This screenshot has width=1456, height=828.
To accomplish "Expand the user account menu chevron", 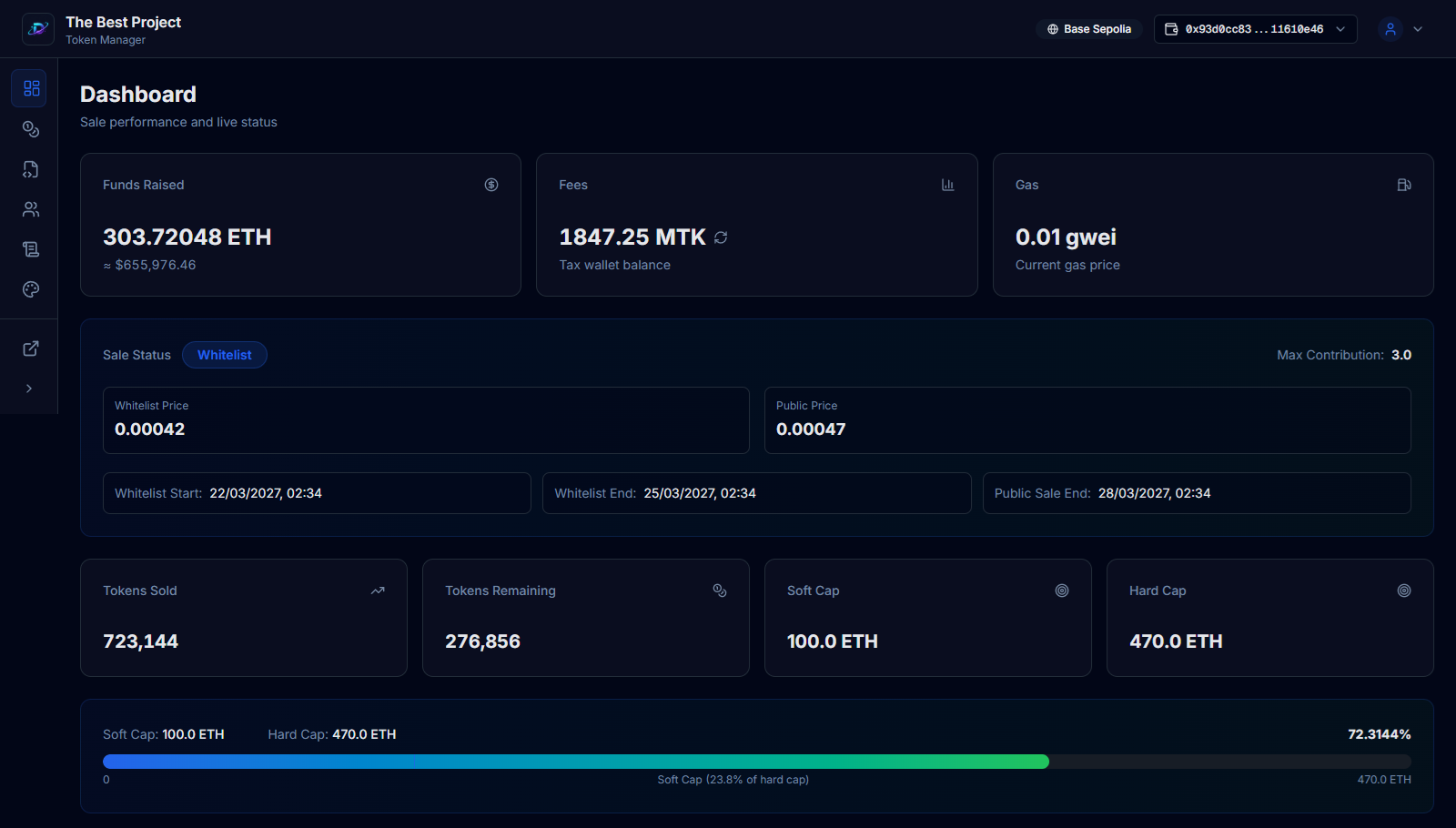I will pyautogui.click(x=1418, y=29).
